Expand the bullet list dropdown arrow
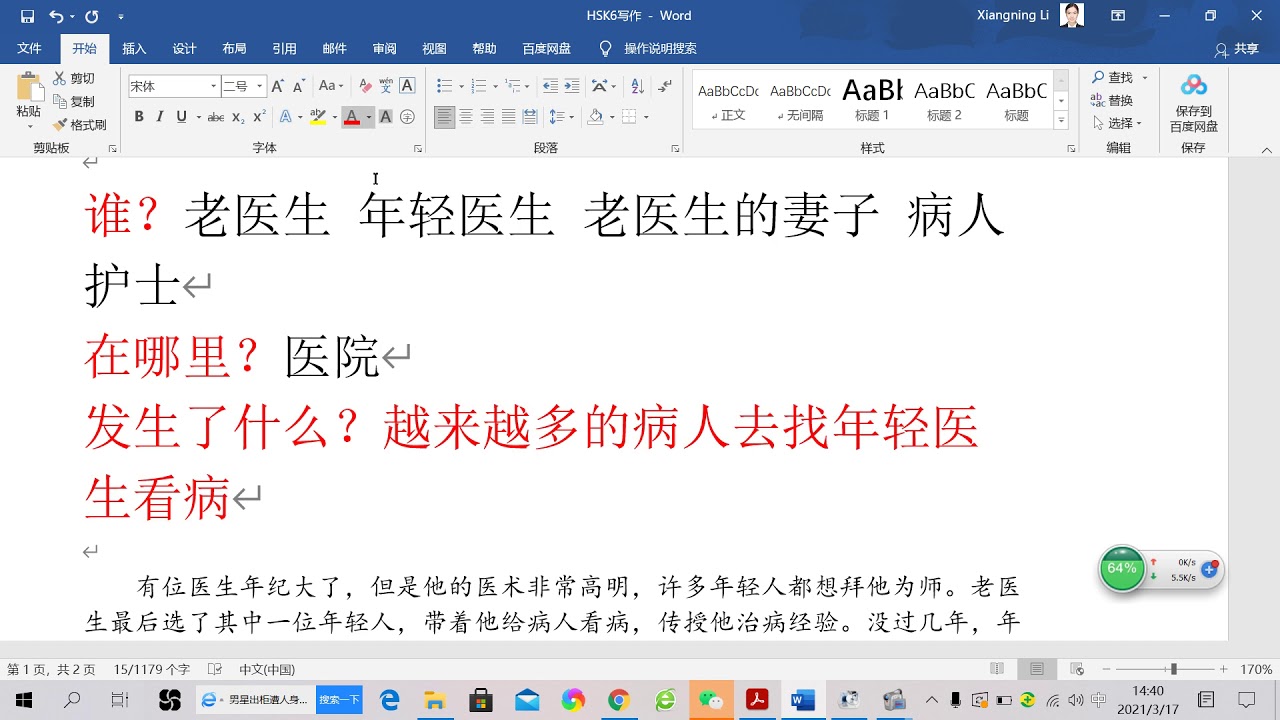This screenshot has height=720, width=1280. (x=460, y=87)
